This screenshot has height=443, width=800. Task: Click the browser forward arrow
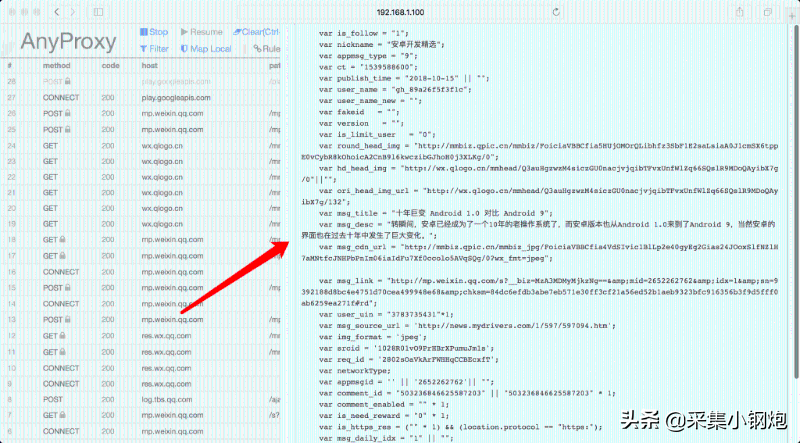click(x=73, y=12)
